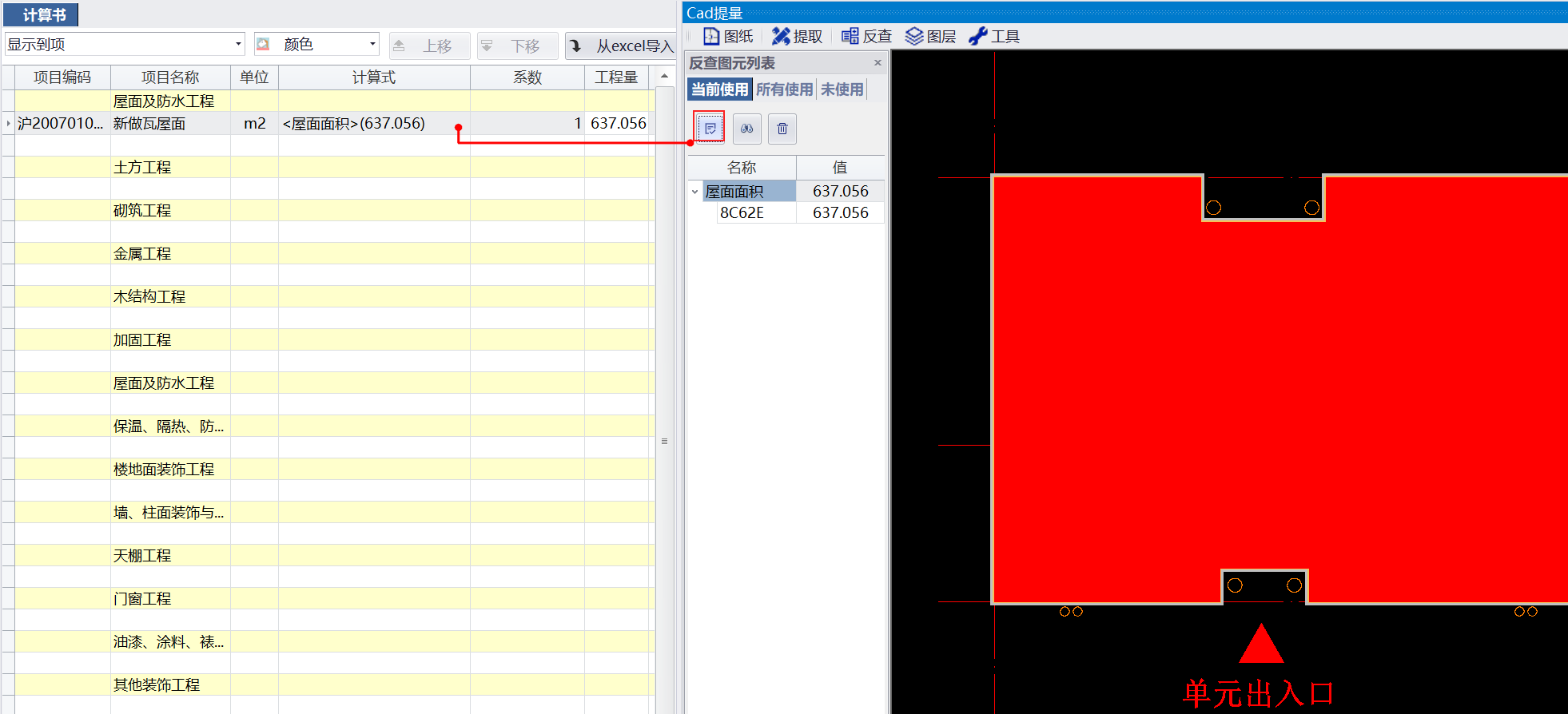Click the splitter handle between panels
Image resolution: width=1568 pixels, height=714 pixels.
click(x=664, y=441)
